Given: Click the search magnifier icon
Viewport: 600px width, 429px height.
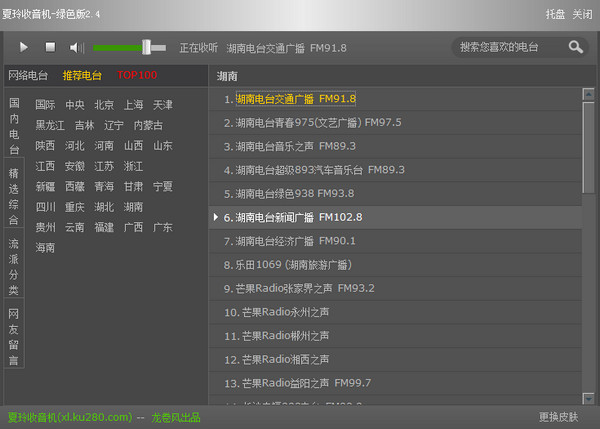Looking at the screenshot, I should click(576, 47).
